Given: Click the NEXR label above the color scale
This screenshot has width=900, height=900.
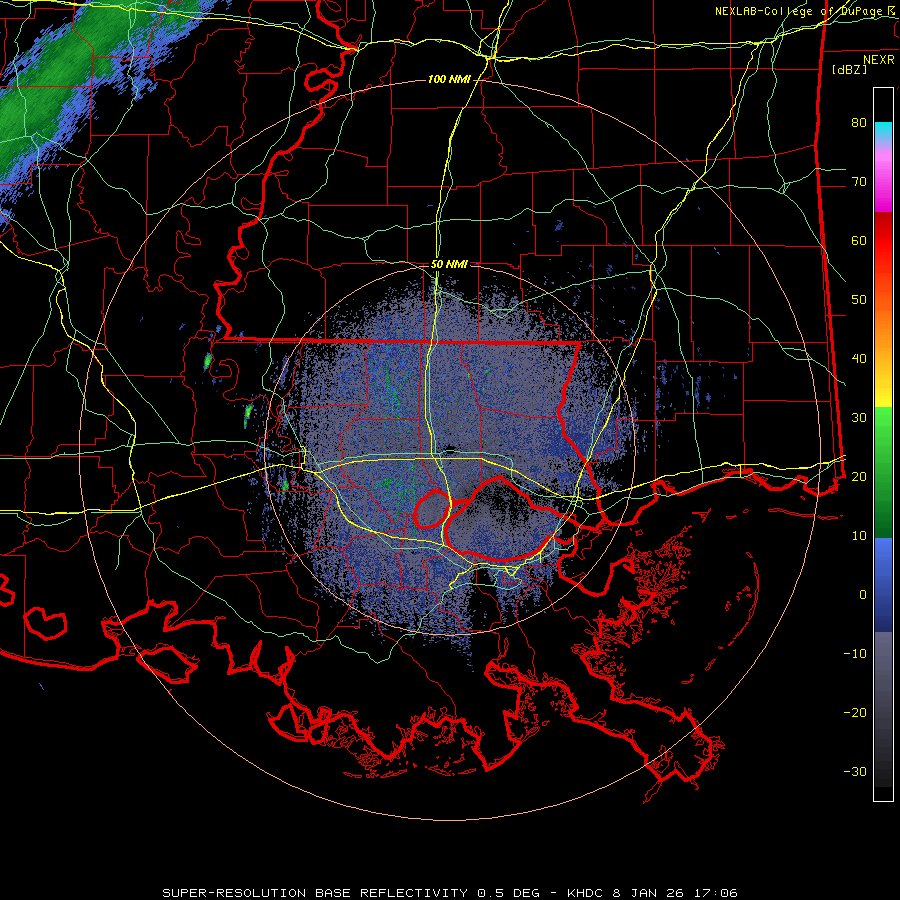Looking at the screenshot, I should click(879, 60).
